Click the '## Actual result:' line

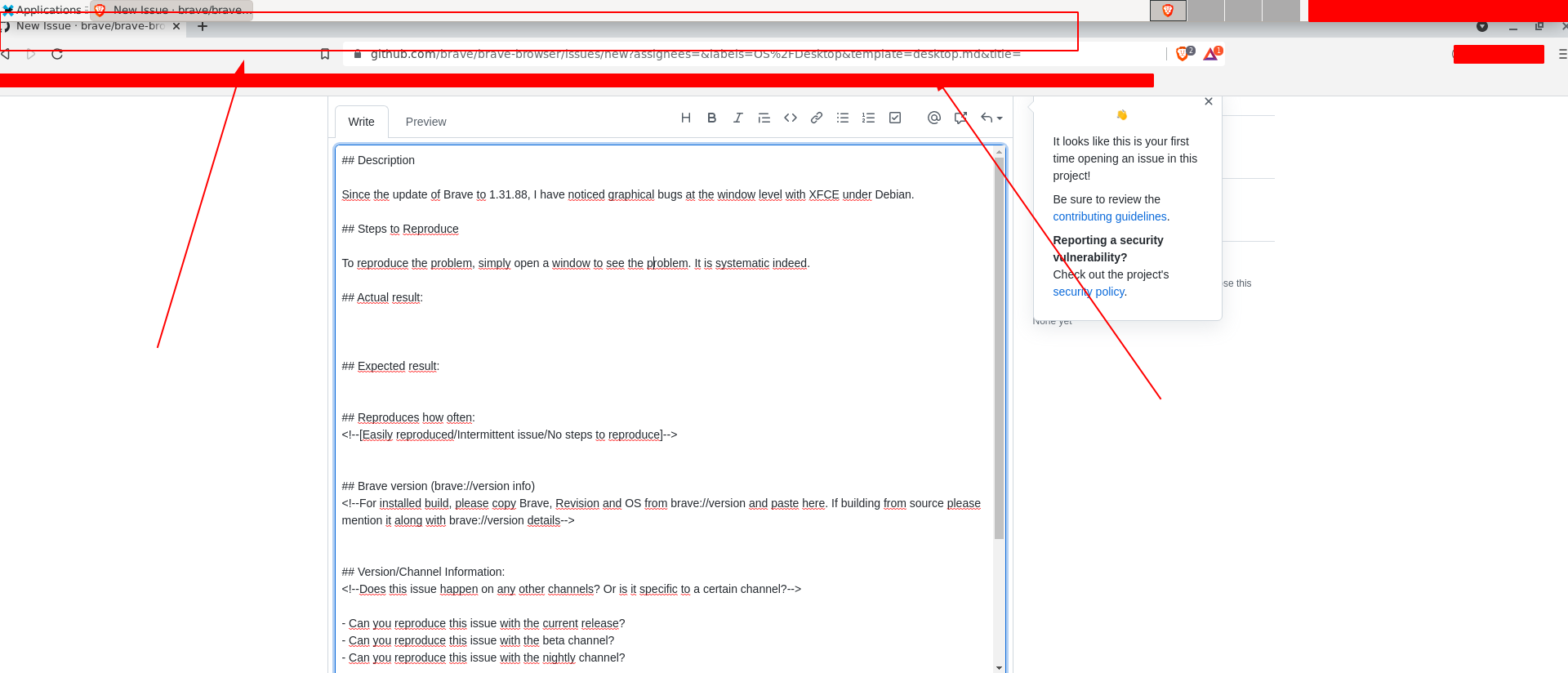click(382, 297)
